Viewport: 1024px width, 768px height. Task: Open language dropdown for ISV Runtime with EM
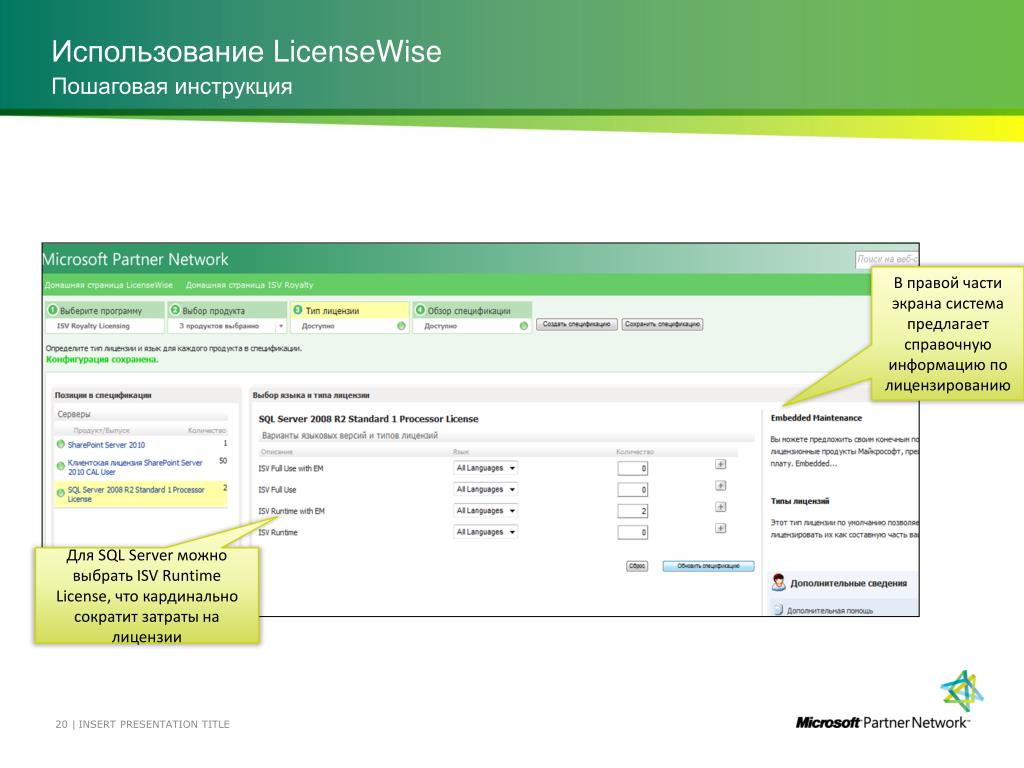click(x=486, y=511)
